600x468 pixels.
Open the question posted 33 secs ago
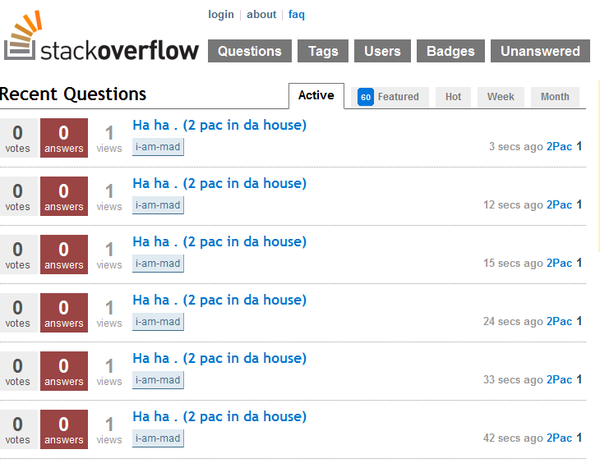tap(220, 359)
